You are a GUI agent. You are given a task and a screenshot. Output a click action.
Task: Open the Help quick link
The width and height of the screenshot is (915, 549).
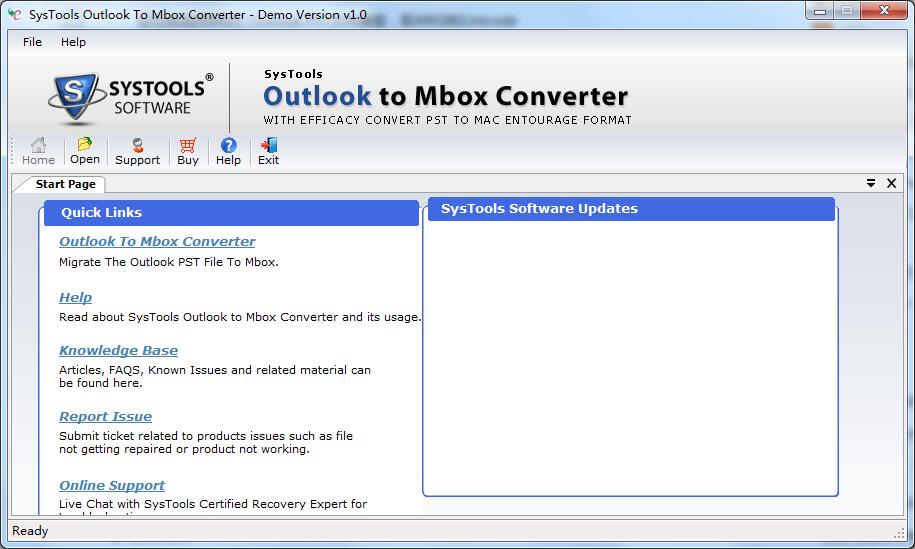pyautogui.click(x=75, y=298)
